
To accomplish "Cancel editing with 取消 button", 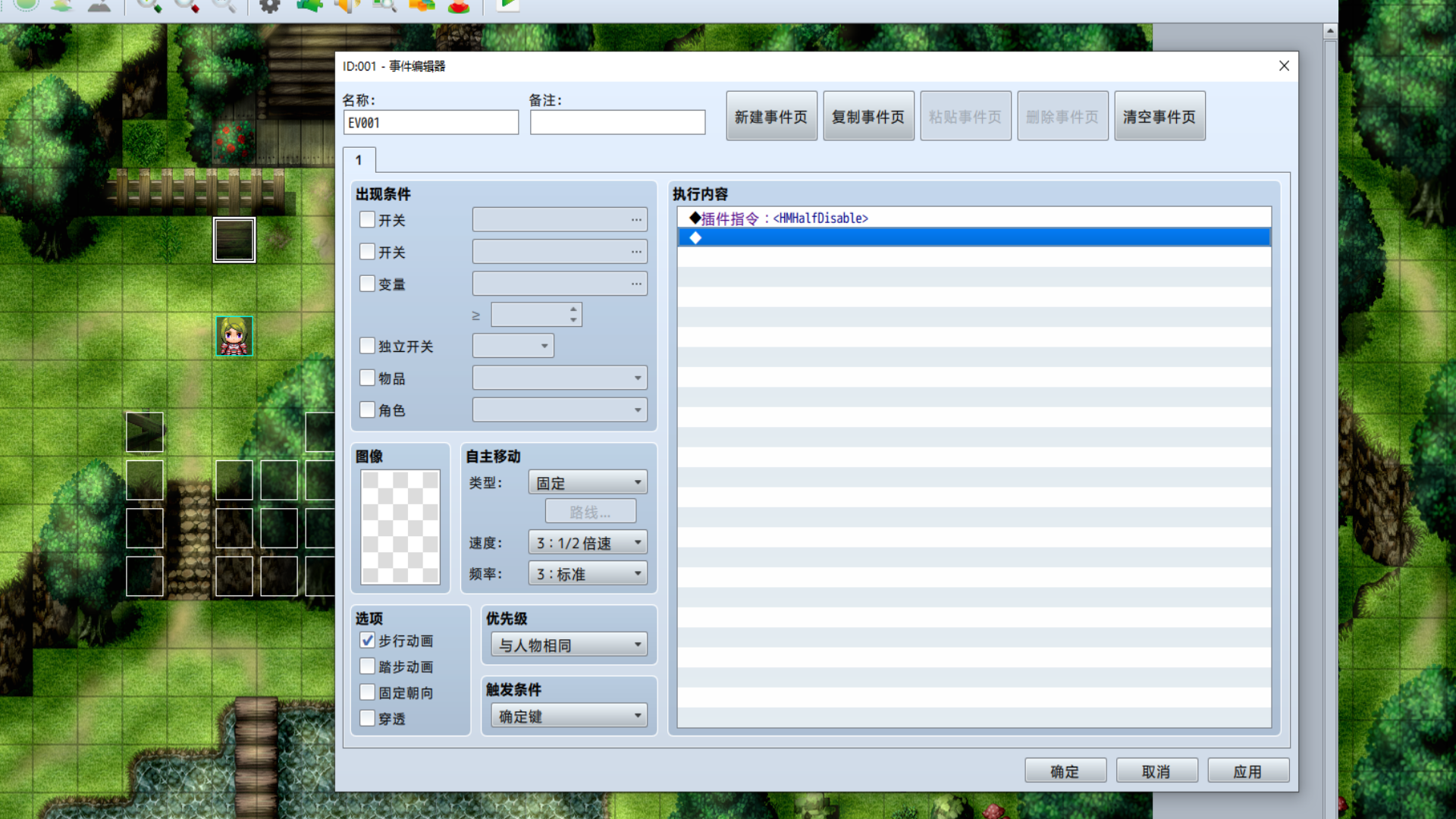I will 1156,770.
